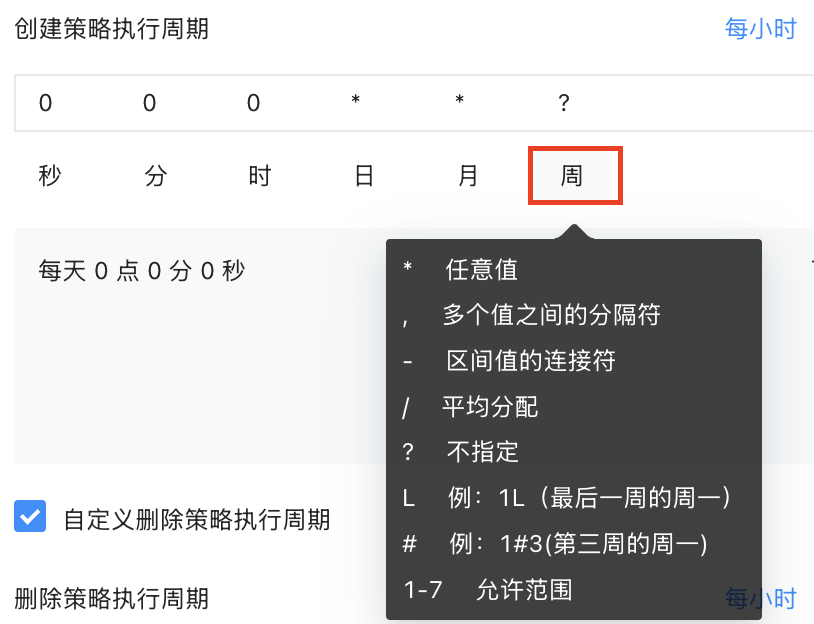Click the question mark value above 周
This screenshot has width=814, height=624.
564,103
